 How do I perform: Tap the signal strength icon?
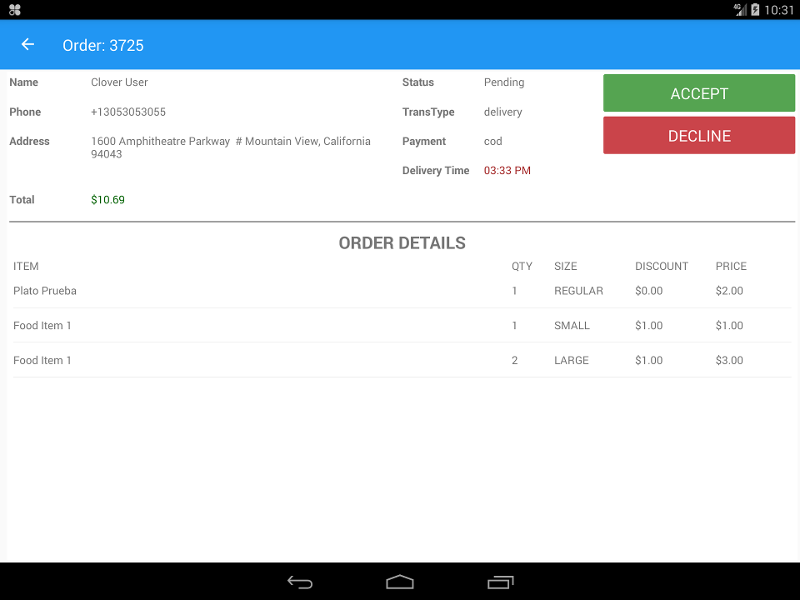coord(740,10)
